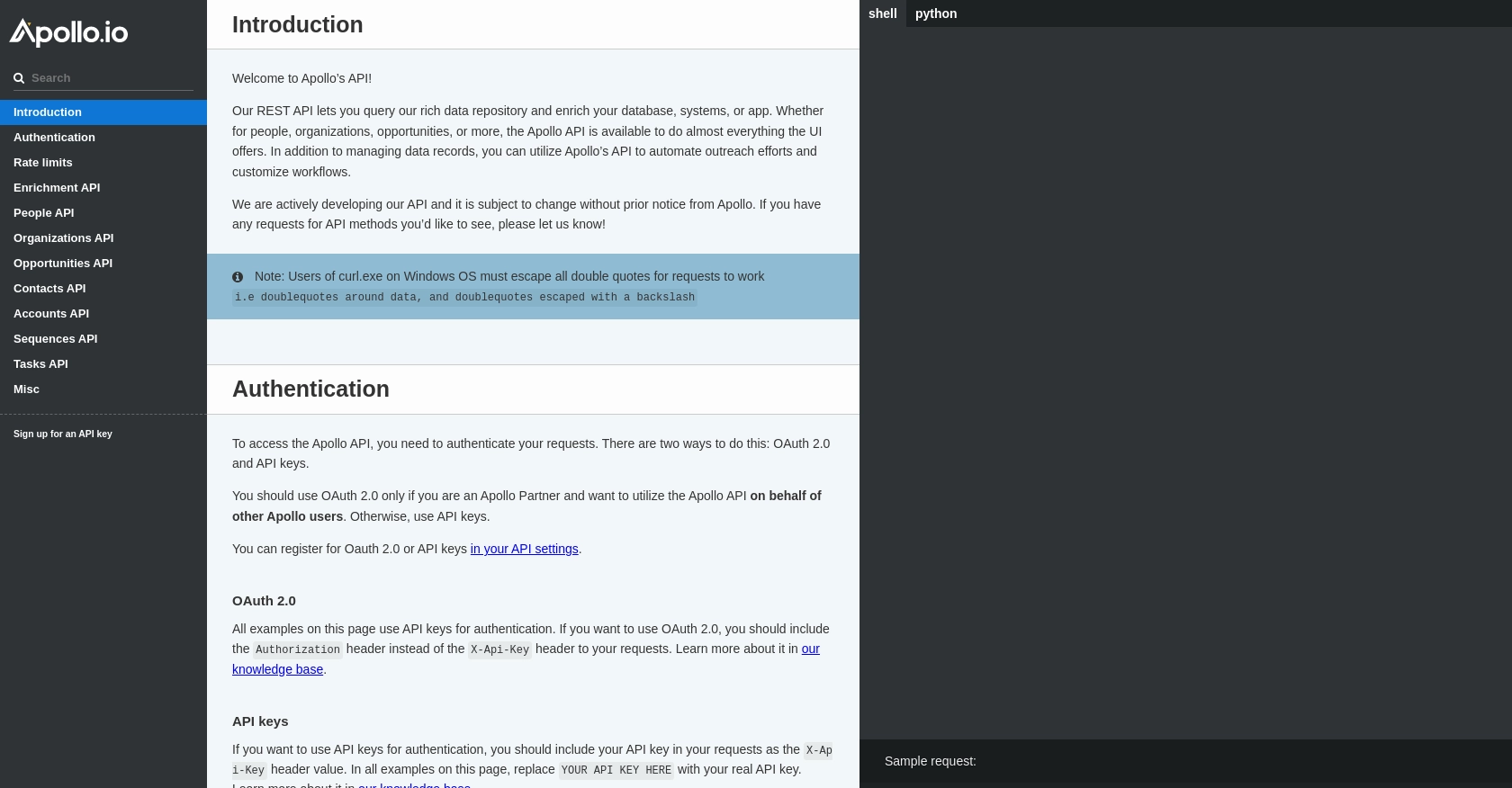Select Contacts API in navigation
The width and height of the screenshot is (1512, 788).
point(103,289)
